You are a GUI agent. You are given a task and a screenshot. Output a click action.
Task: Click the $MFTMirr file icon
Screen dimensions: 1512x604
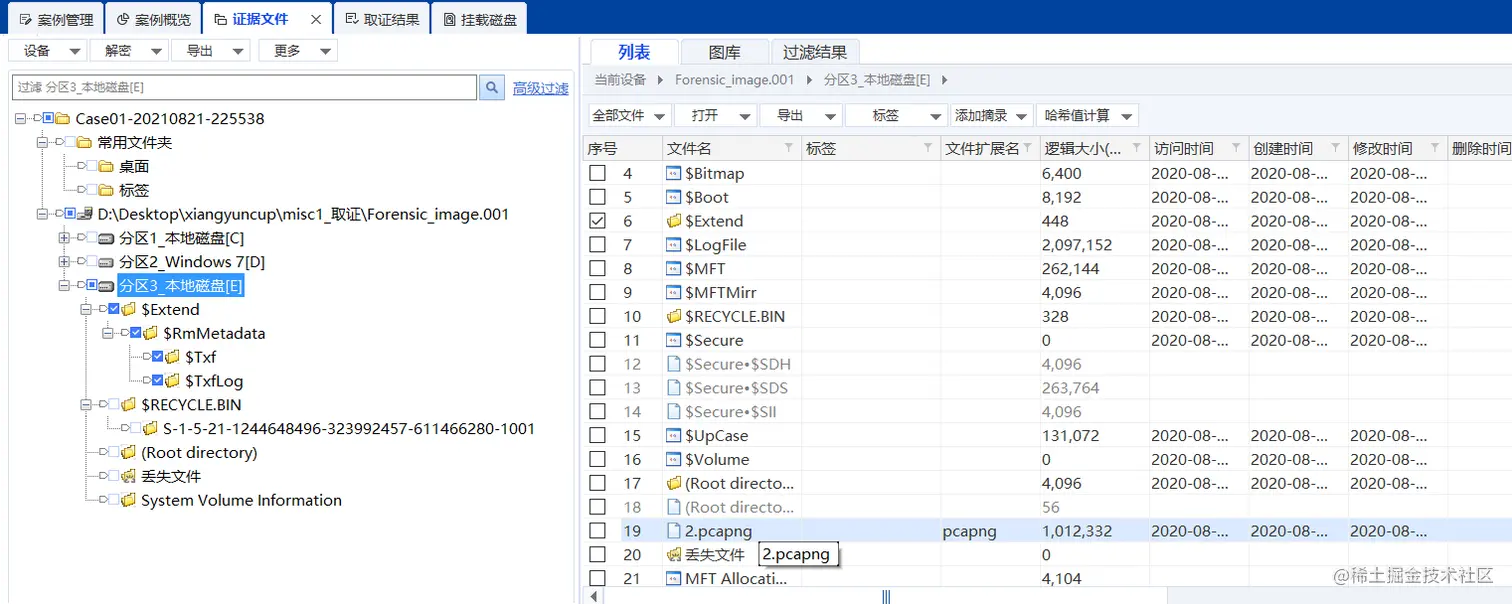673,293
